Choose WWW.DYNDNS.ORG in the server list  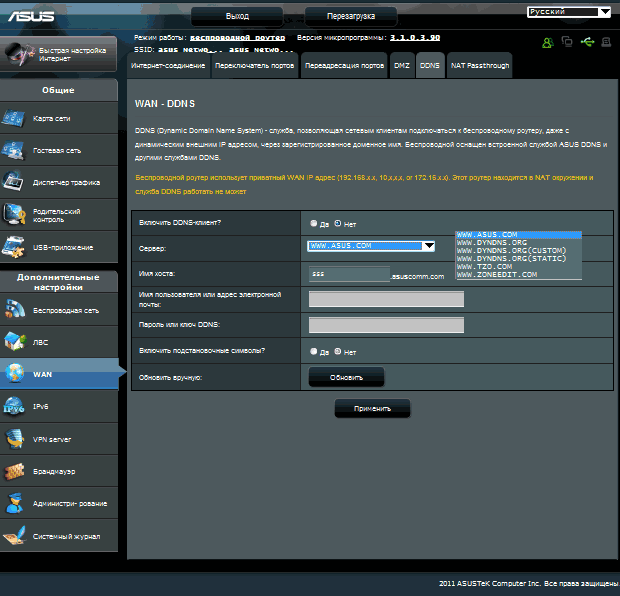[x=518, y=243]
